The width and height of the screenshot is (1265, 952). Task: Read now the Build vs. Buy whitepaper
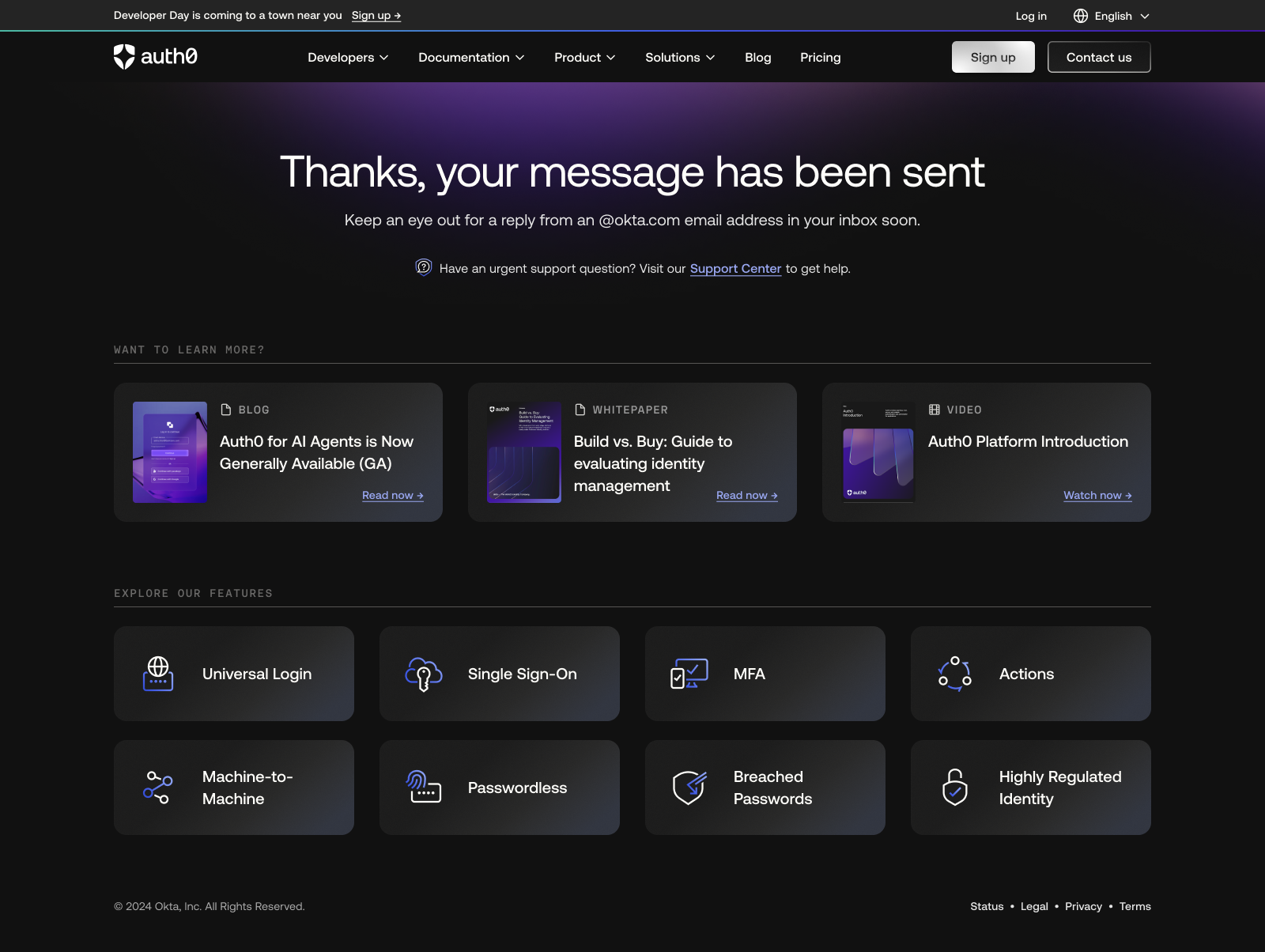coord(747,496)
